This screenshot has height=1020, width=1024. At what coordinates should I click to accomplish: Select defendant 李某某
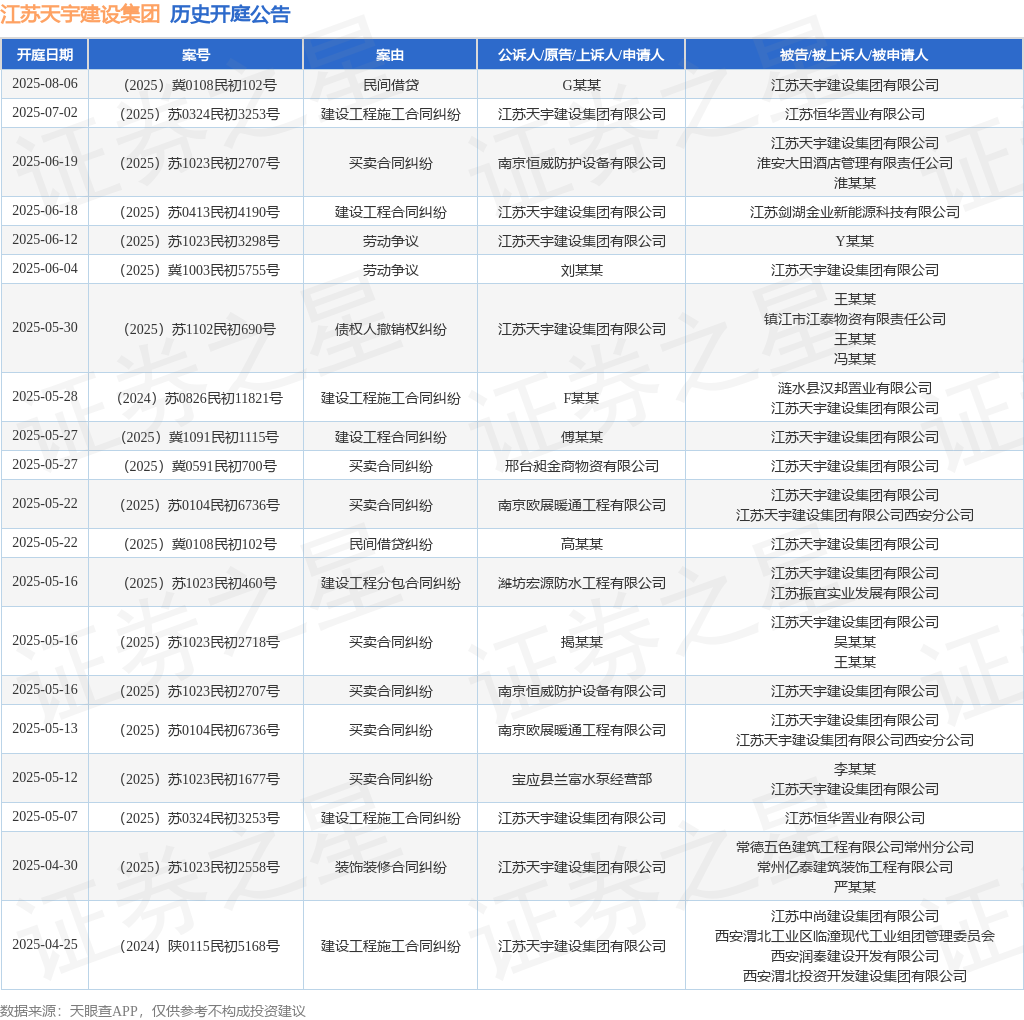pos(854,769)
